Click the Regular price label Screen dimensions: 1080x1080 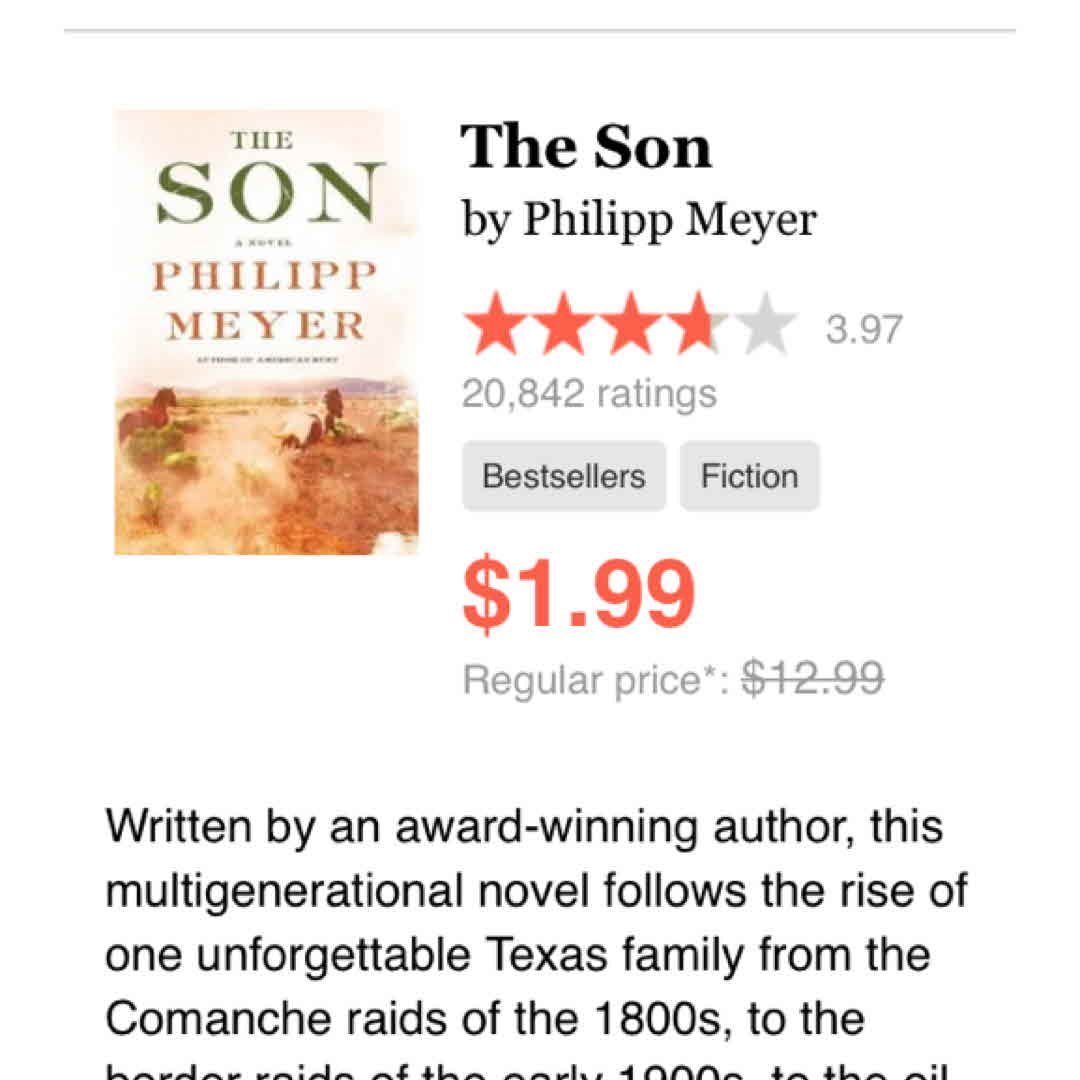[x=595, y=681]
